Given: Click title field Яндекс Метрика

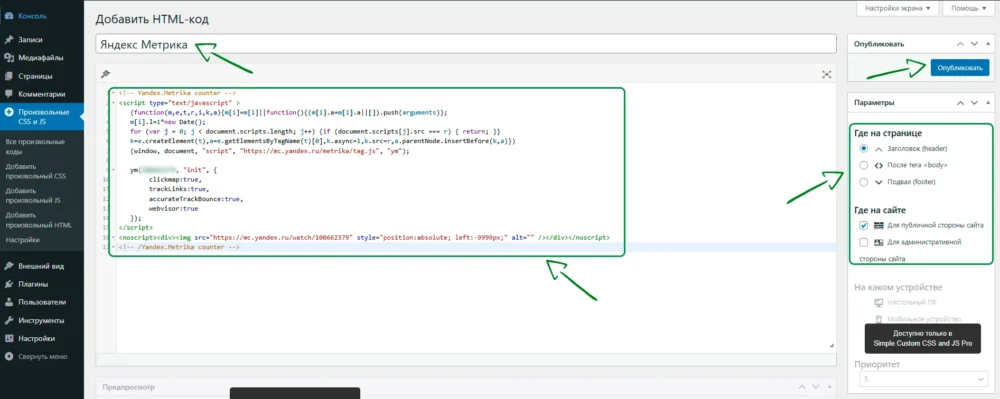Looking at the screenshot, I should click(x=466, y=44).
